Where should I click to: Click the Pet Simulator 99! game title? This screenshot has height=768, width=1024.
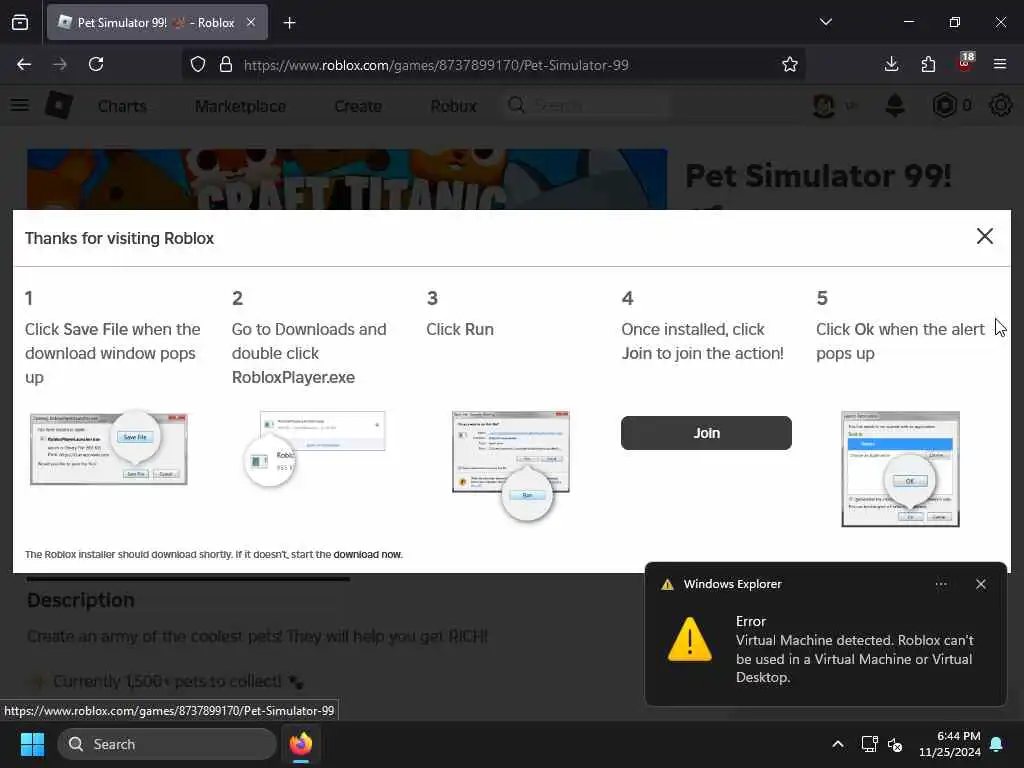(x=818, y=176)
